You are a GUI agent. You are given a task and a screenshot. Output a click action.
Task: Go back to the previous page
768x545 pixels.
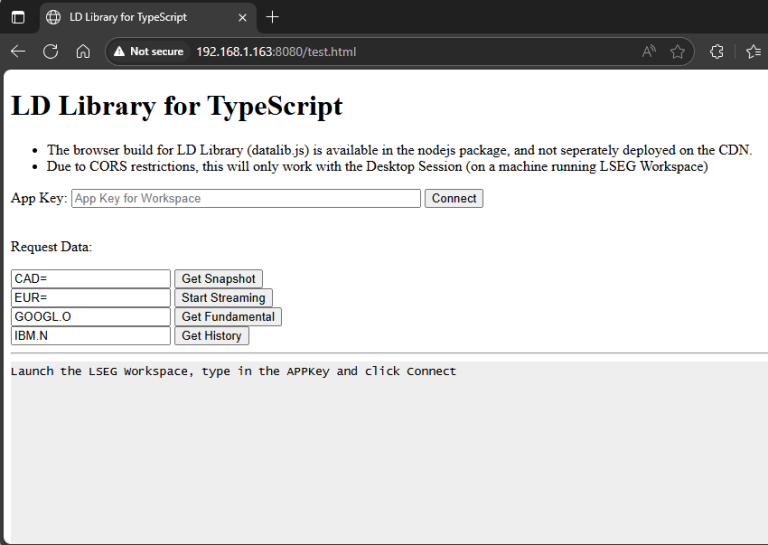18,51
